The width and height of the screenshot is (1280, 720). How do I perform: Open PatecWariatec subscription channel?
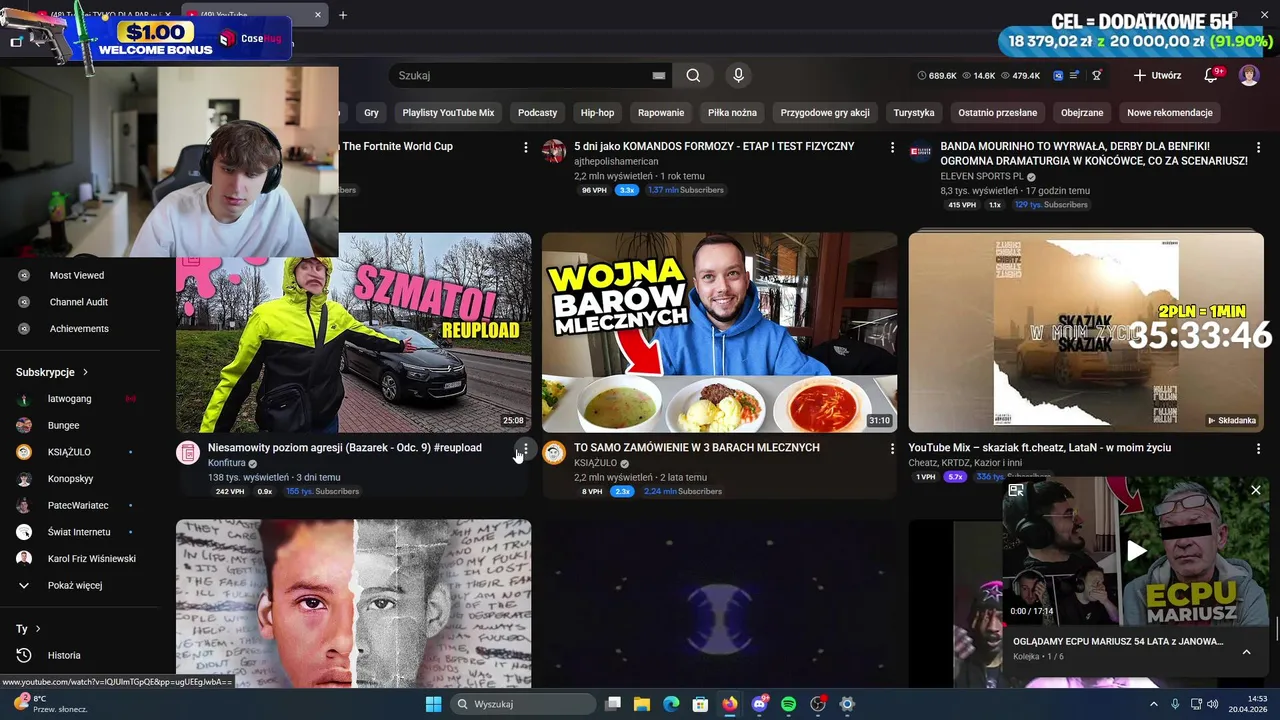tap(80, 505)
